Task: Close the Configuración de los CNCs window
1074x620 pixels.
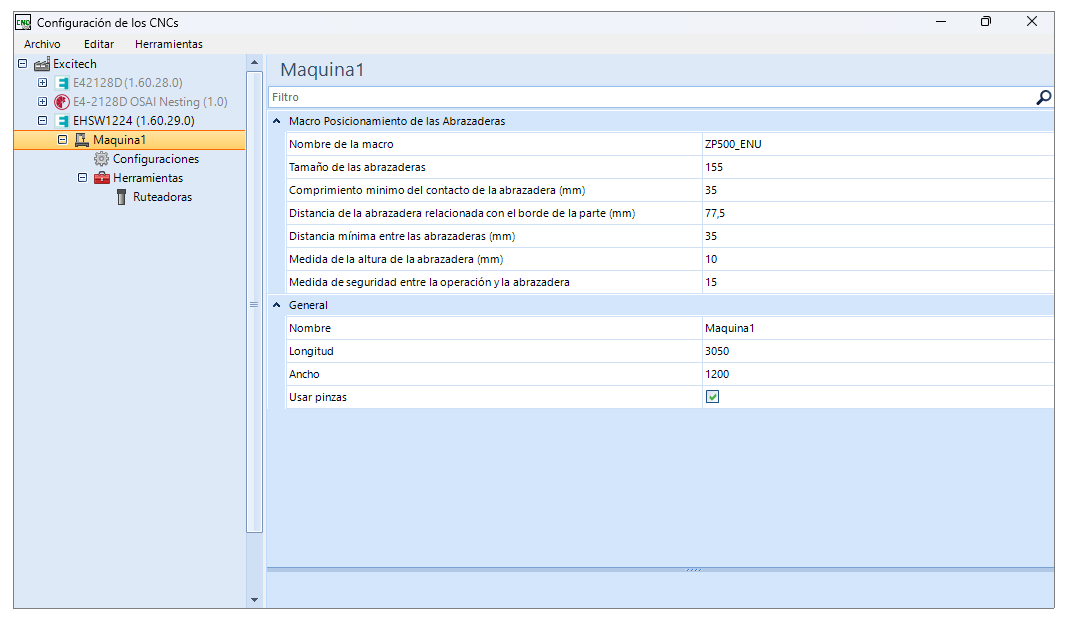Action: pyautogui.click(x=1032, y=22)
